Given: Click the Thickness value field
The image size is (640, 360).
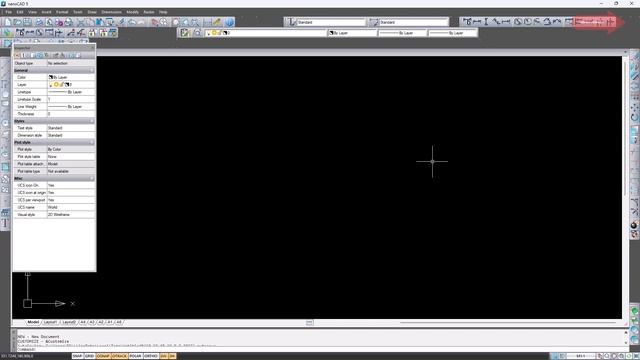Looking at the screenshot, I should 71,114.
